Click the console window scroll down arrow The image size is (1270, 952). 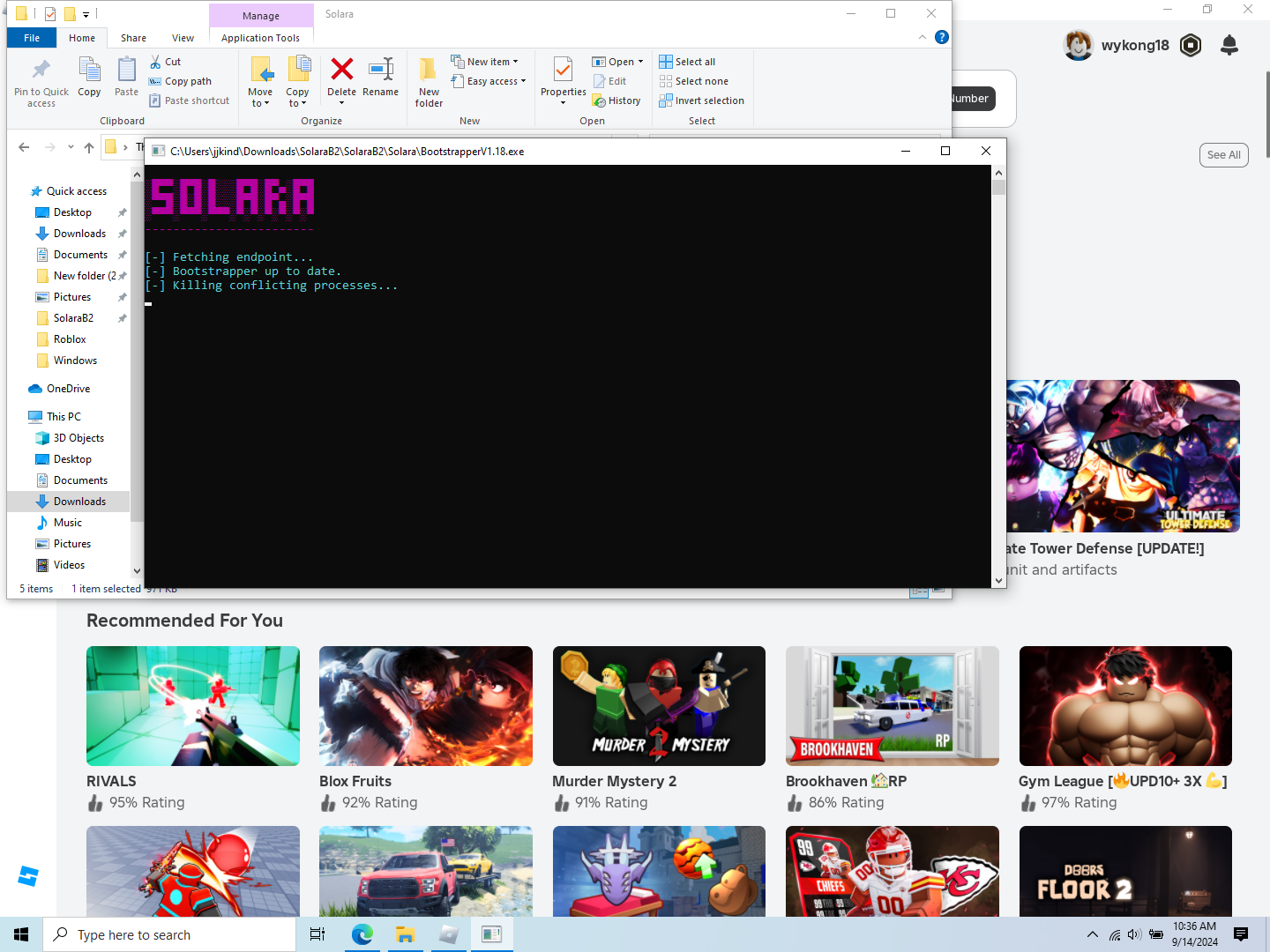[x=998, y=581]
